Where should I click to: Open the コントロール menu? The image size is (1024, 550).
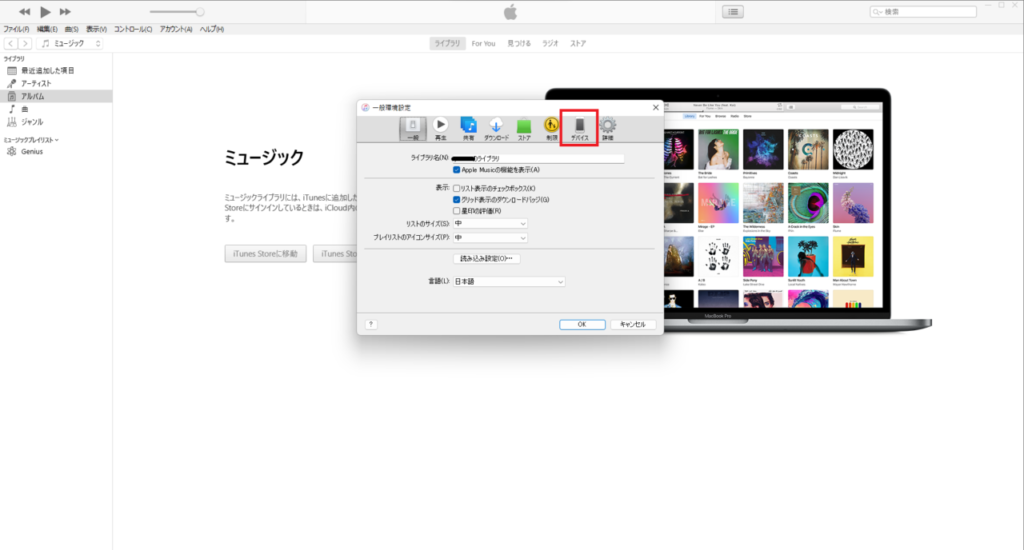pyautogui.click(x=133, y=29)
